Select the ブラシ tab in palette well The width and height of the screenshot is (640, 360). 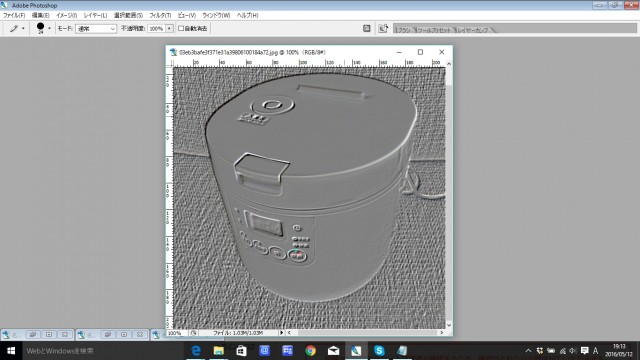pos(403,30)
